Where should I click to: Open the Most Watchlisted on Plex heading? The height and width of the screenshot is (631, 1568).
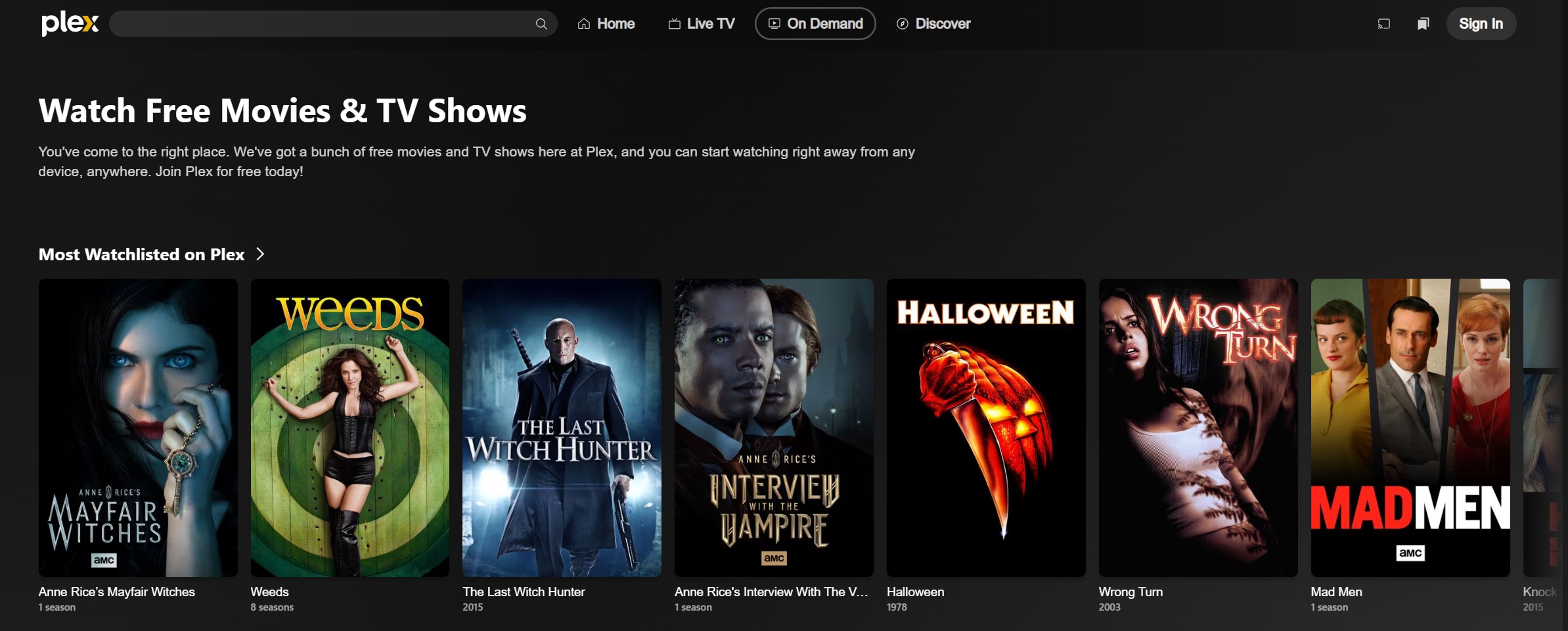point(141,254)
